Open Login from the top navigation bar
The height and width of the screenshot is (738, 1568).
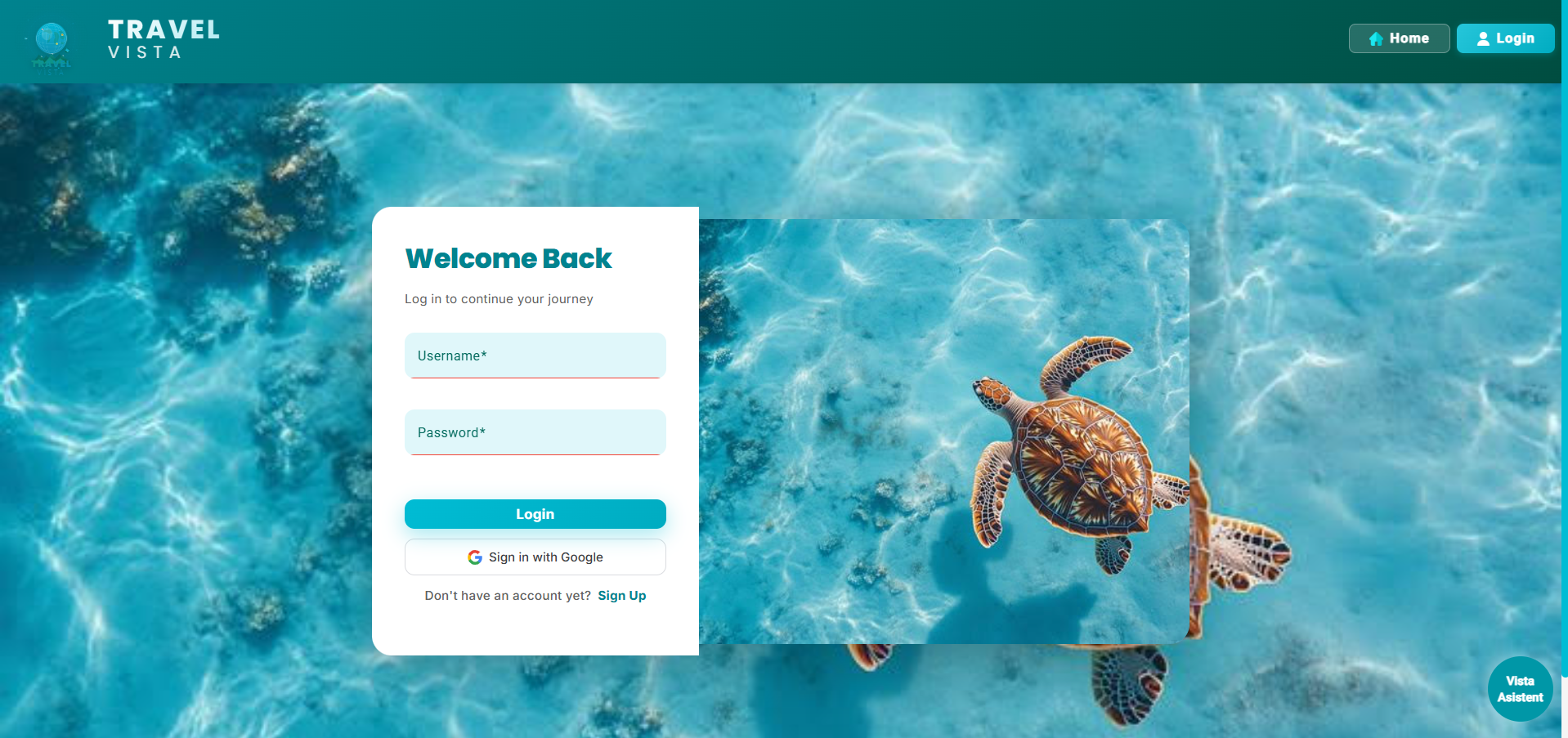click(1505, 38)
